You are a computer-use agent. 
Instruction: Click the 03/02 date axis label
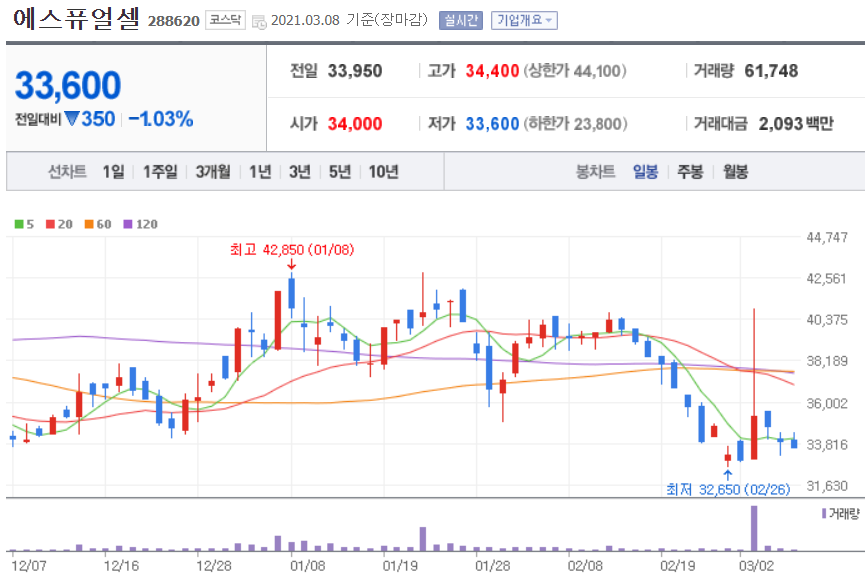coord(756,566)
